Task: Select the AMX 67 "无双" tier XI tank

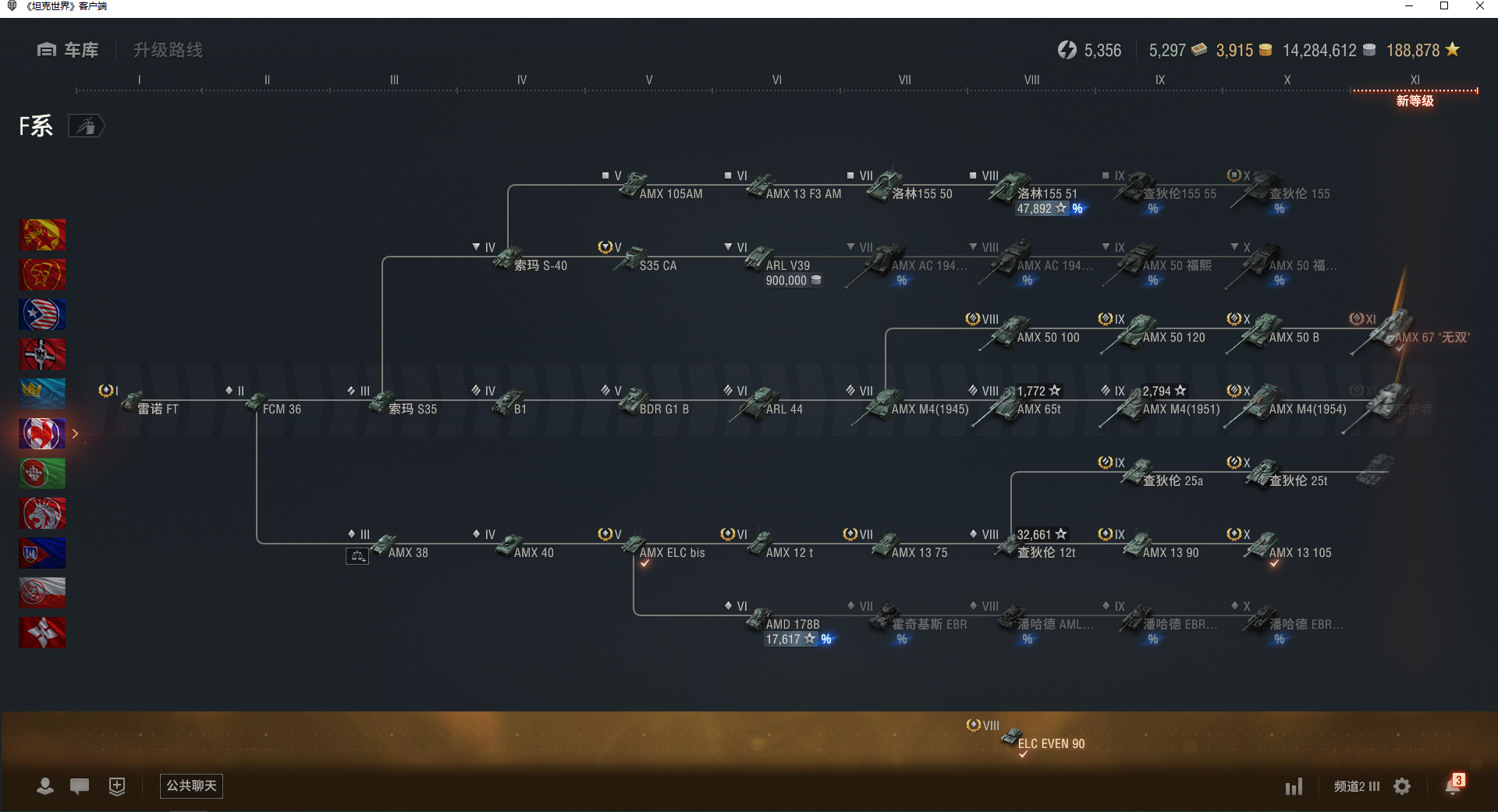Action: point(1412,332)
